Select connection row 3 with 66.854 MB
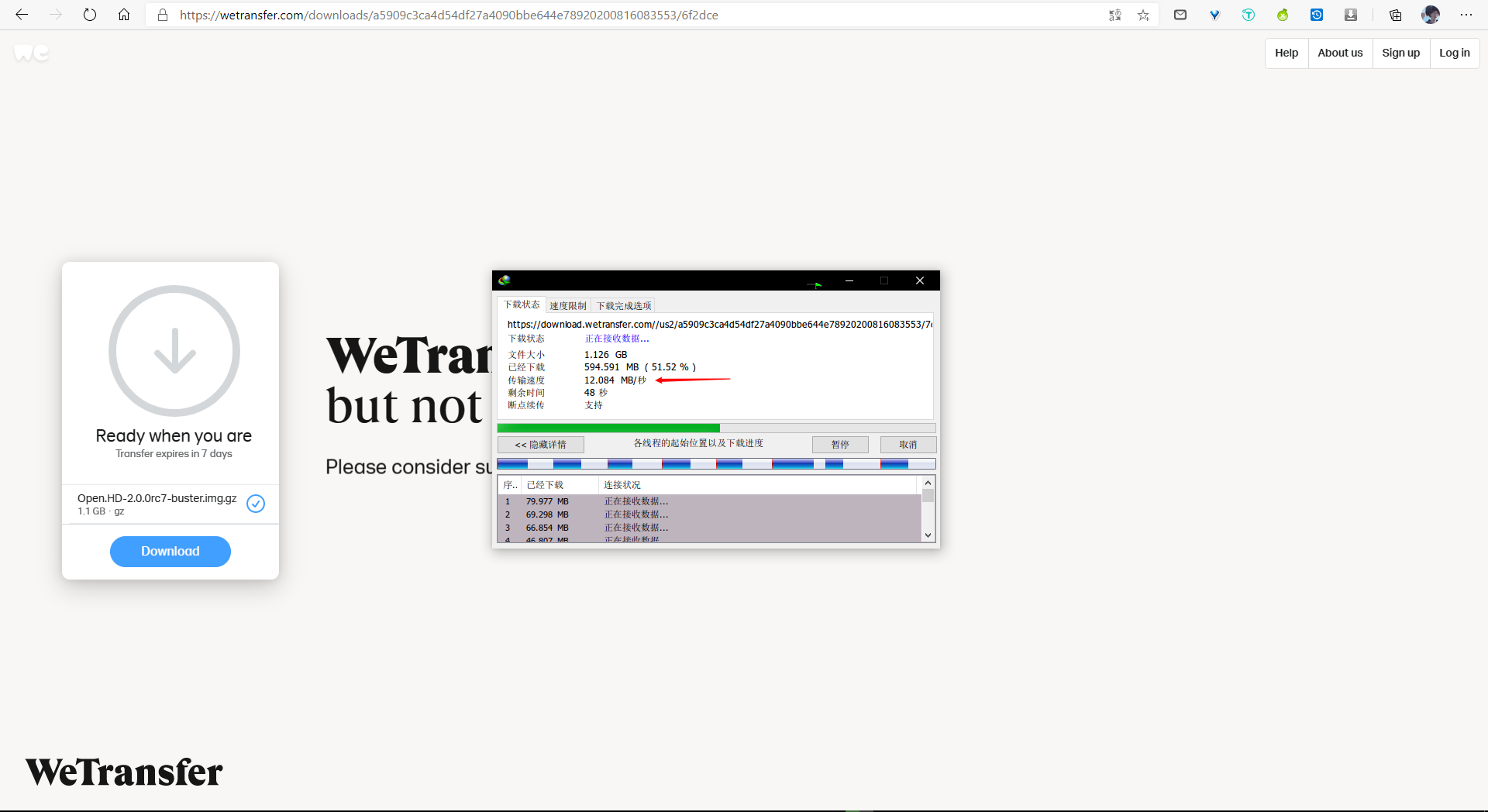This screenshot has width=1488, height=812. 709,528
